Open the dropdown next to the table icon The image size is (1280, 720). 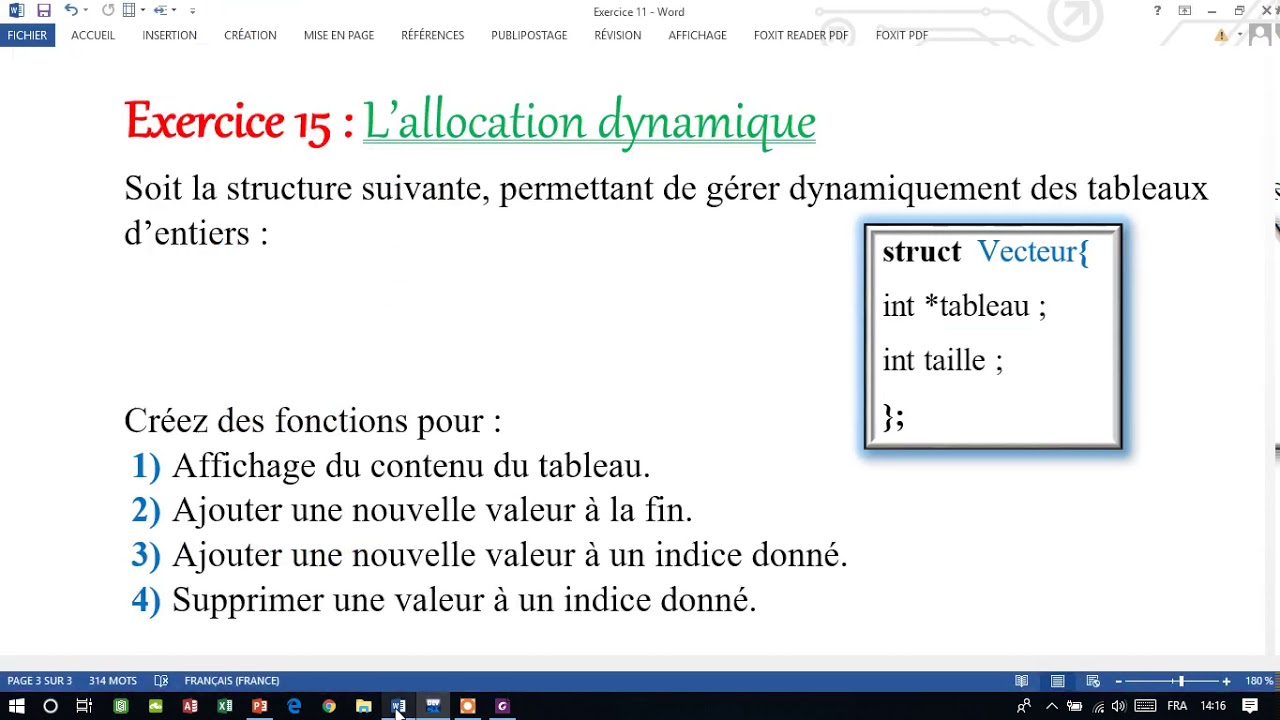[144, 11]
